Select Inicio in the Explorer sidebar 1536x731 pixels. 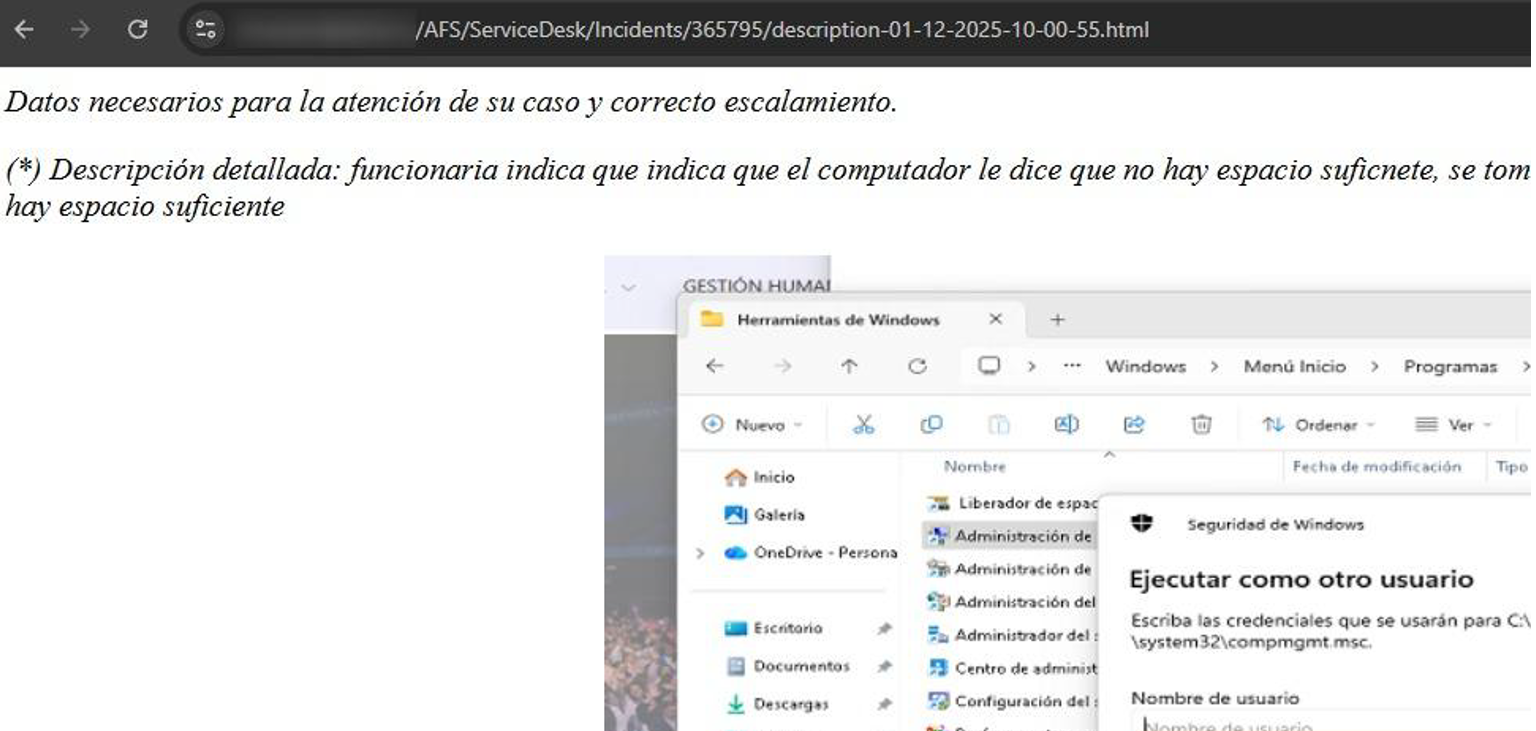[760, 477]
